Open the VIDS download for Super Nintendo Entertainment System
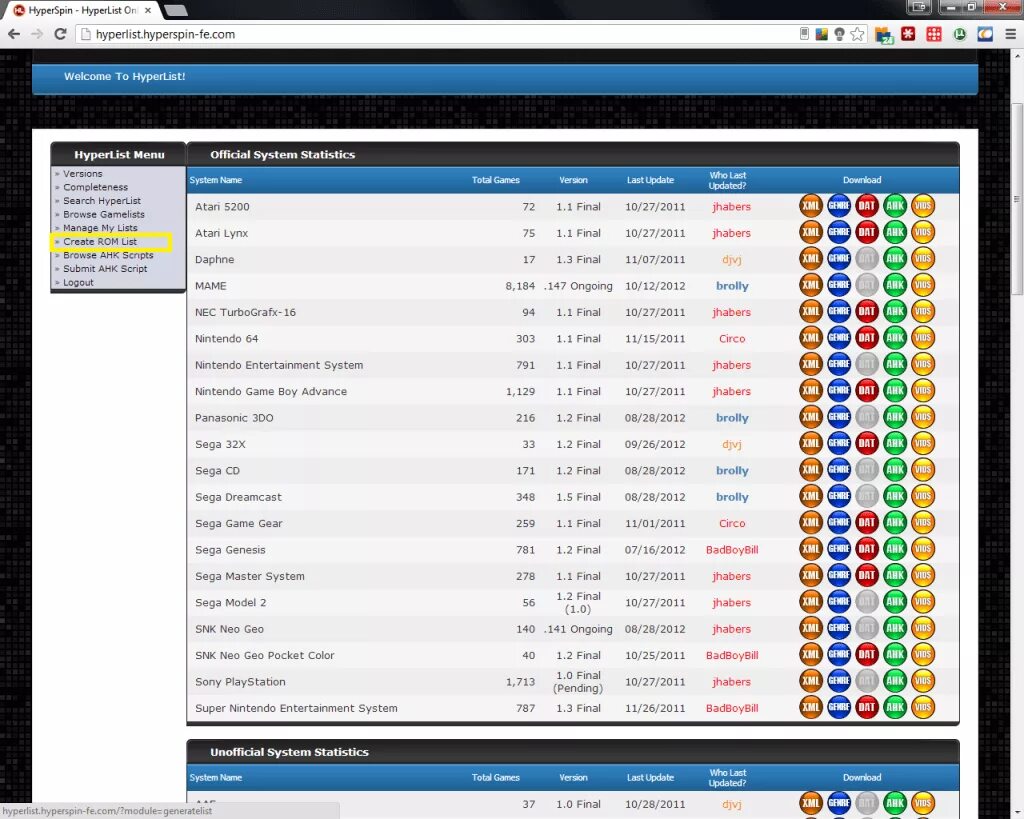Viewport: 1024px width, 819px height. coord(923,707)
